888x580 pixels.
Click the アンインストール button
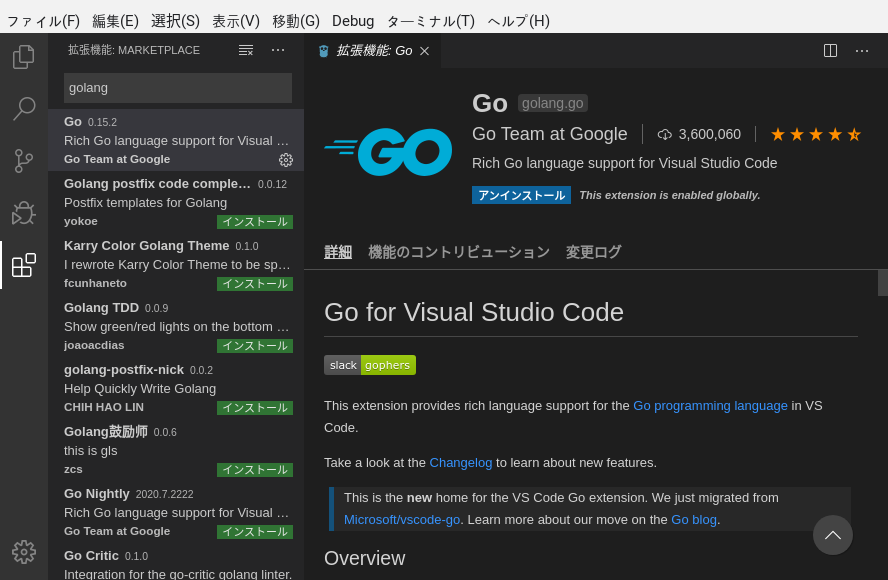521,195
